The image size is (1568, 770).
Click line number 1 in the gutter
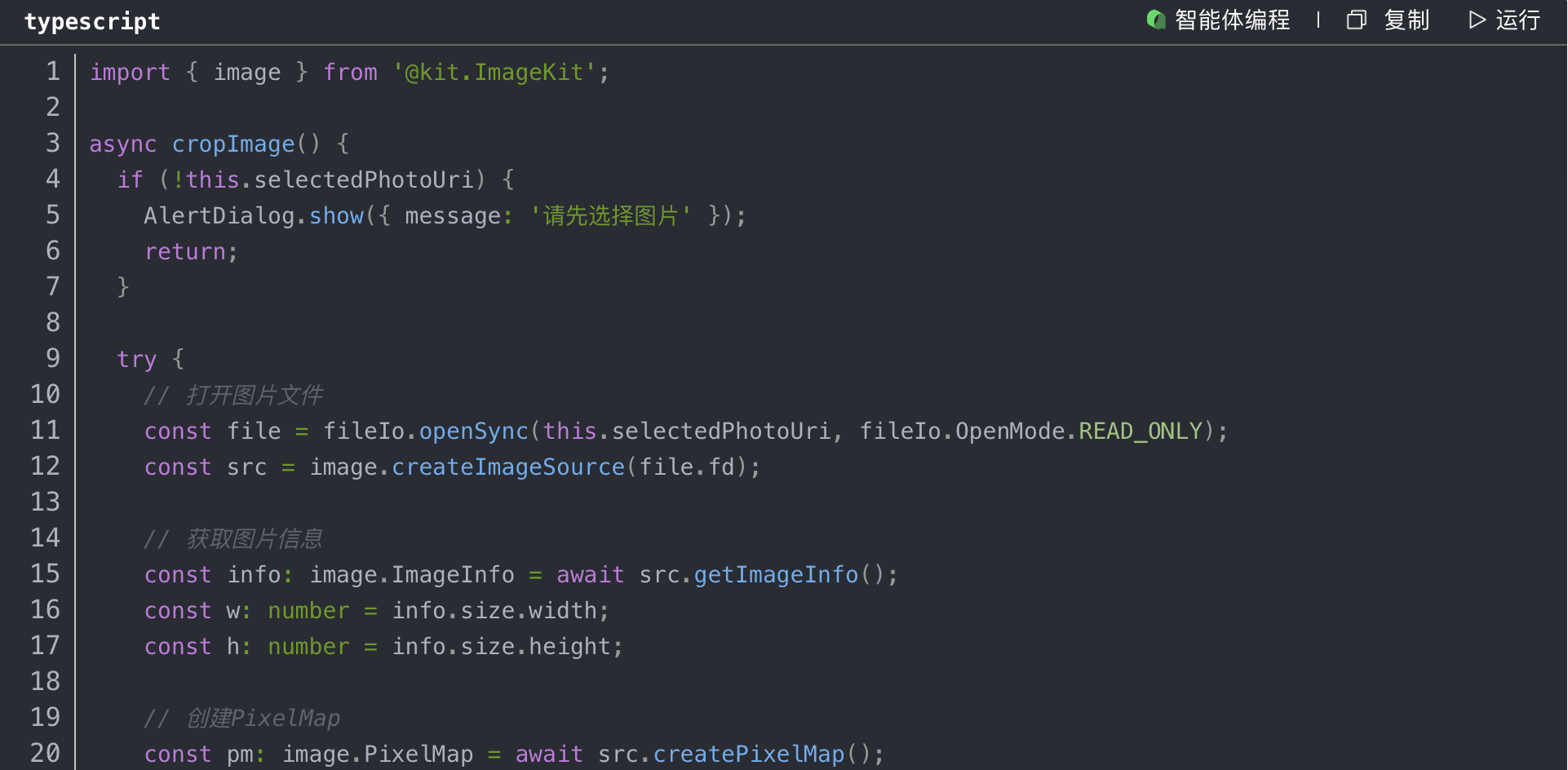[x=53, y=72]
